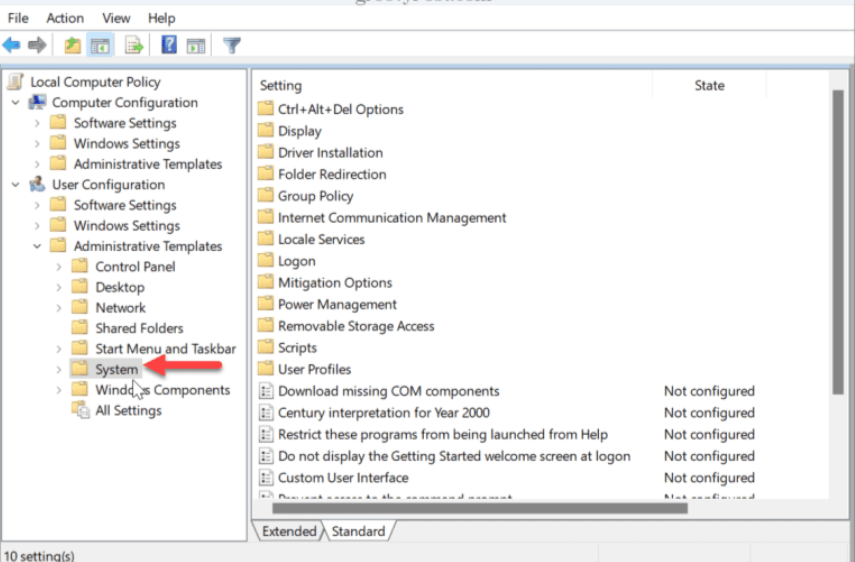Collapse the Computer Configuration node
This screenshot has width=855, height=562.
point(16,103)
